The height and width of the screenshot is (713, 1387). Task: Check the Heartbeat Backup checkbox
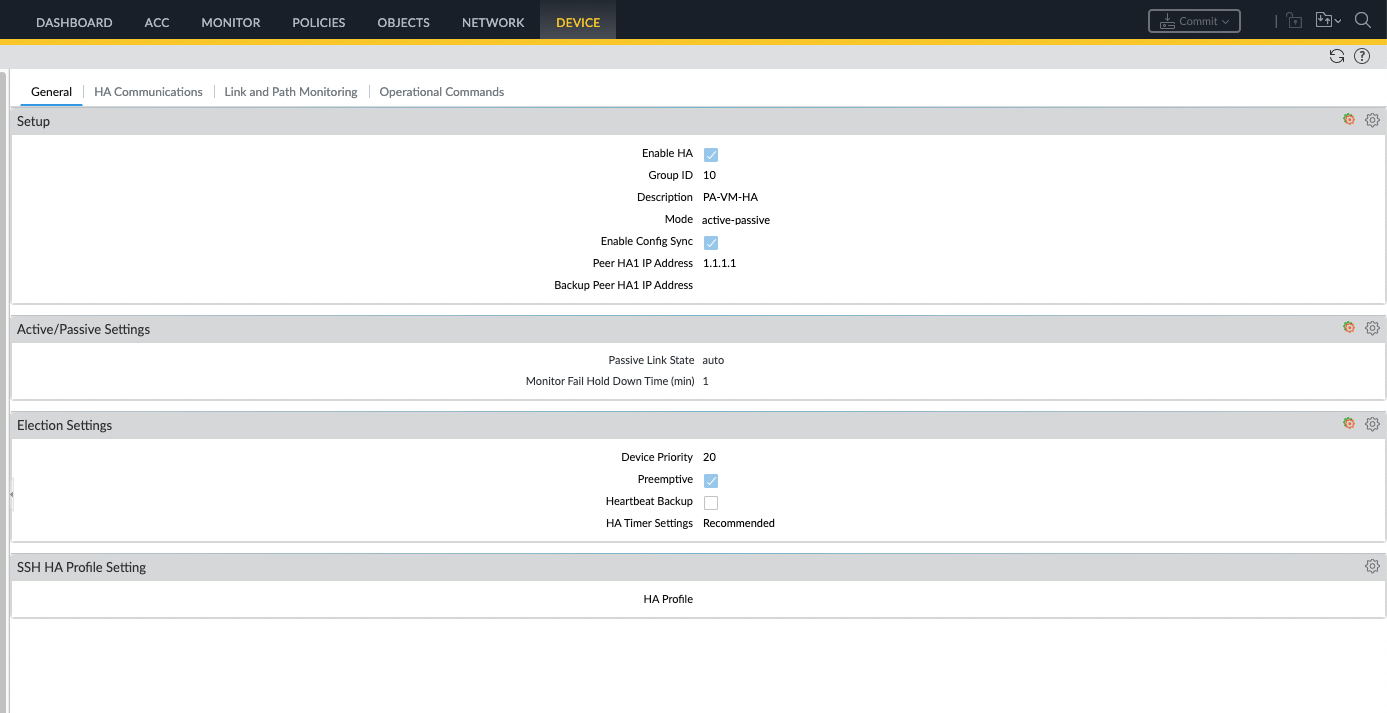(711, 503)
